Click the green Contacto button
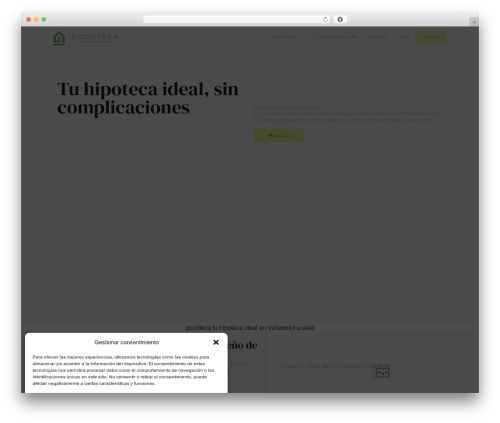The image size is (500, 423). (x=431, y=37)
